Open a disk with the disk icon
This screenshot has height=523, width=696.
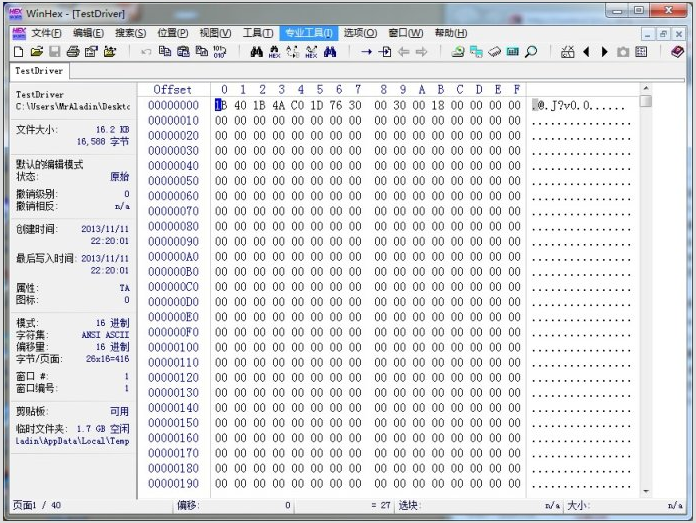click(458, 52)
